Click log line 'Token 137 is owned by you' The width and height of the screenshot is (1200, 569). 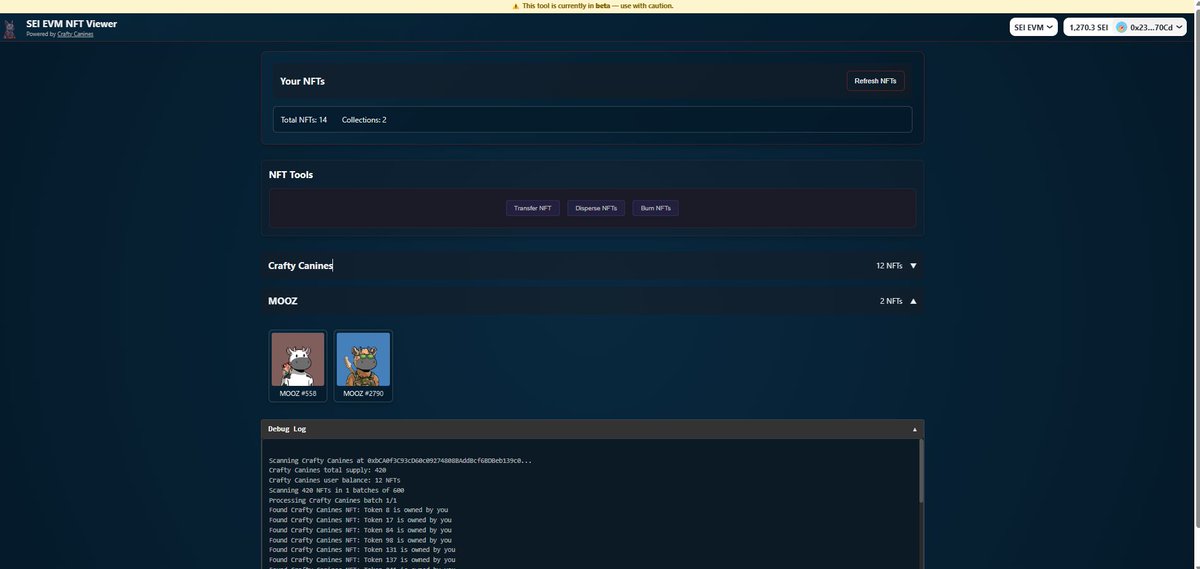[362, 560]
